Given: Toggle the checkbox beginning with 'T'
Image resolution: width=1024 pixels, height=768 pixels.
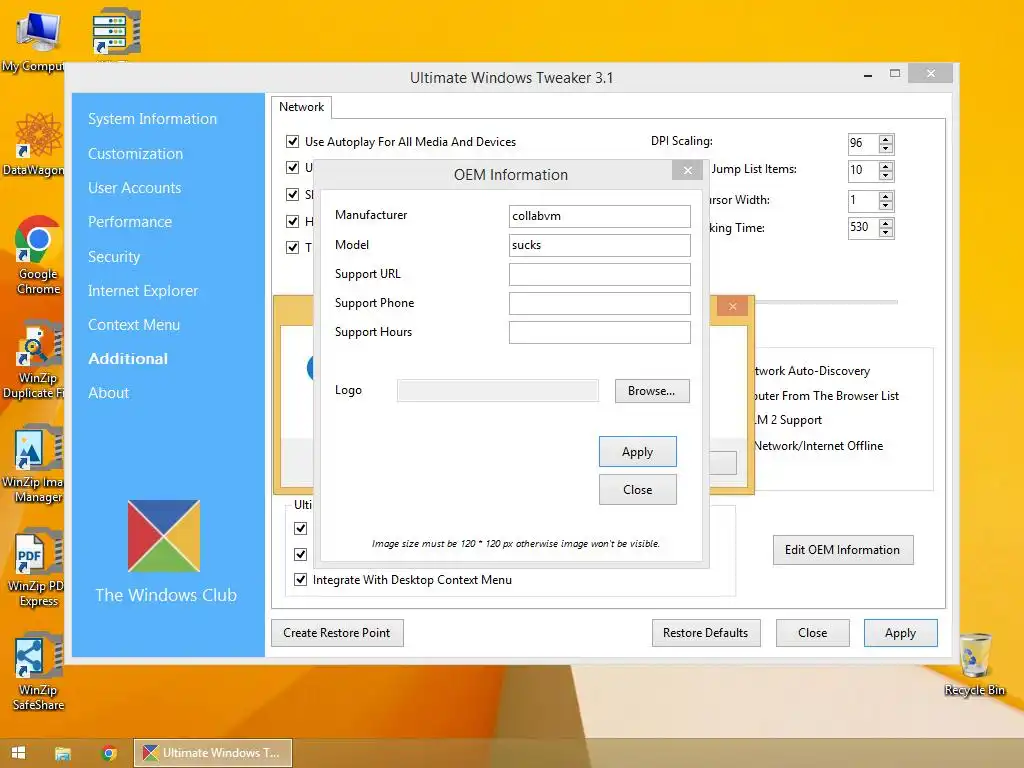Looking at the screenshot, I should pos(293,247).
